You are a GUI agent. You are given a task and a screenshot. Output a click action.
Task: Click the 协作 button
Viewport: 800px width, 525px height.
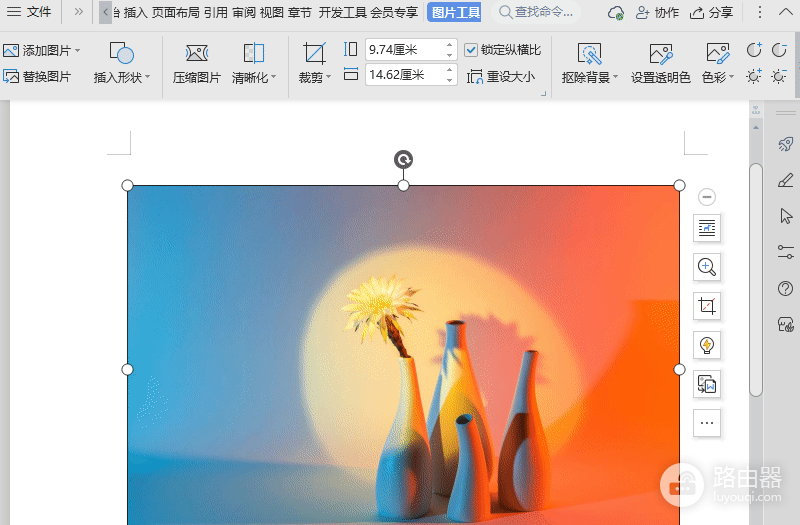657,12
